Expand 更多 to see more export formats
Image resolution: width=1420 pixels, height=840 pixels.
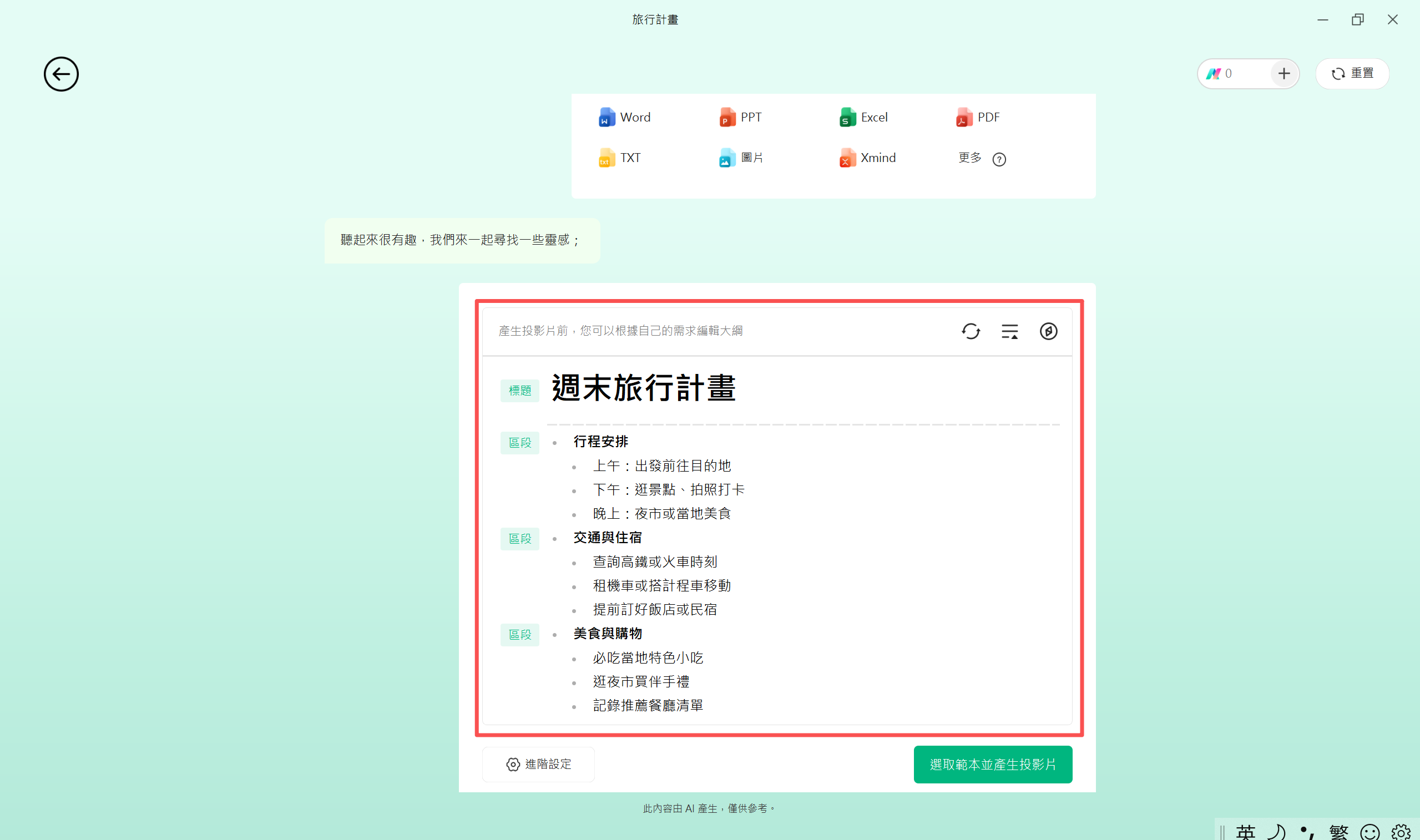pos(969,159)
